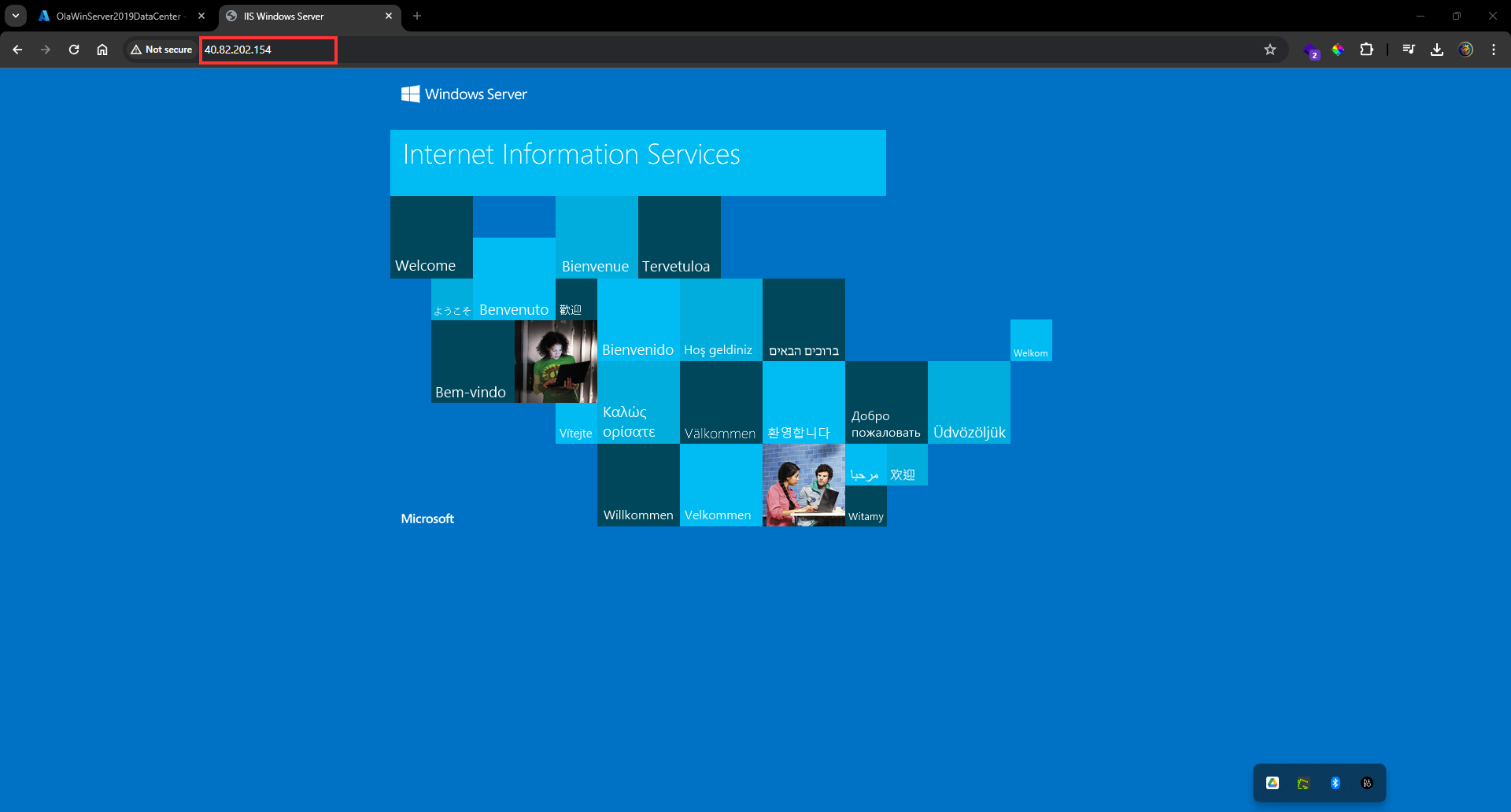The width and height of the screenshot is (1511, 812).
Task: Click the Velkommen tile
Action: pyautogui.click(x=721, y=485)
